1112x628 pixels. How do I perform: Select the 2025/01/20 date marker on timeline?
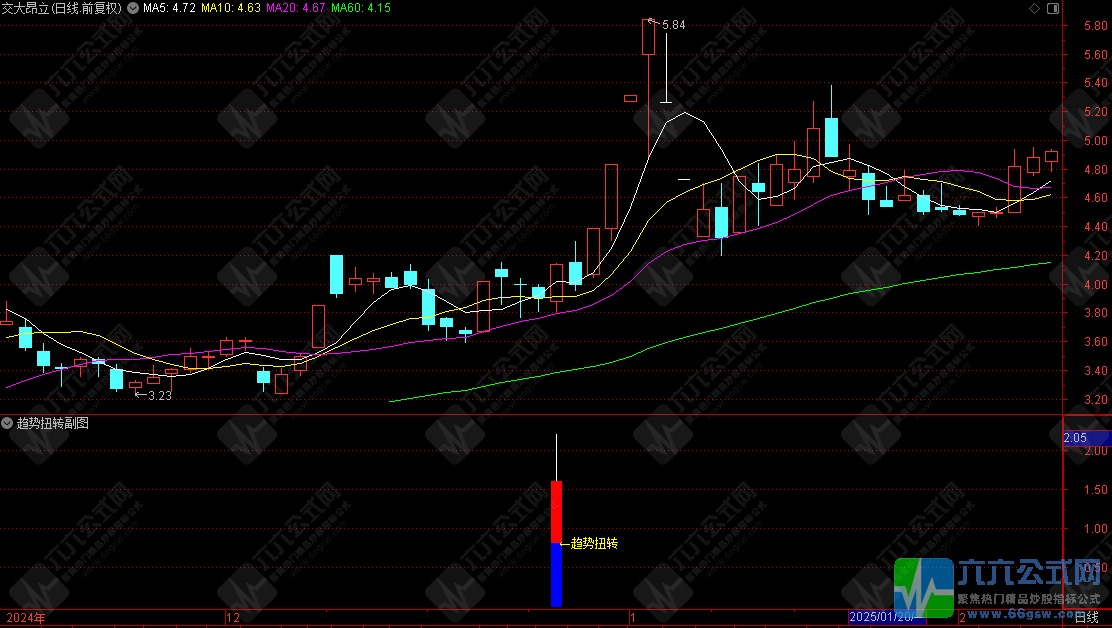tap(883, 618)
